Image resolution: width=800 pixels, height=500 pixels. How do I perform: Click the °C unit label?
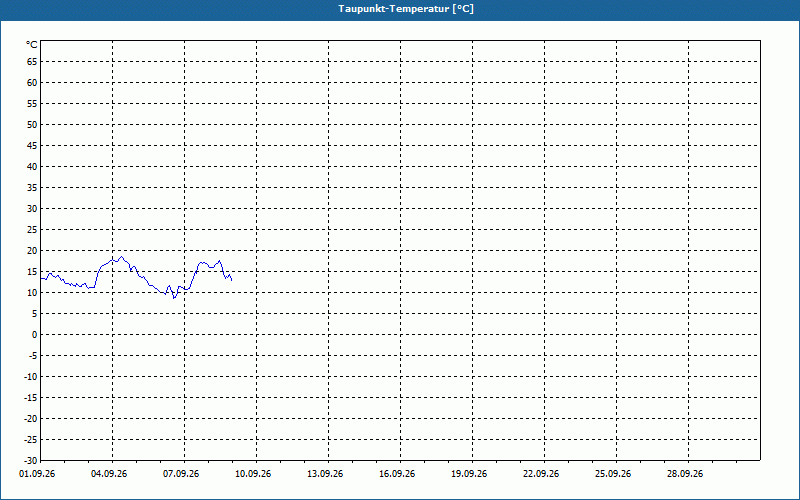point(32,45)
